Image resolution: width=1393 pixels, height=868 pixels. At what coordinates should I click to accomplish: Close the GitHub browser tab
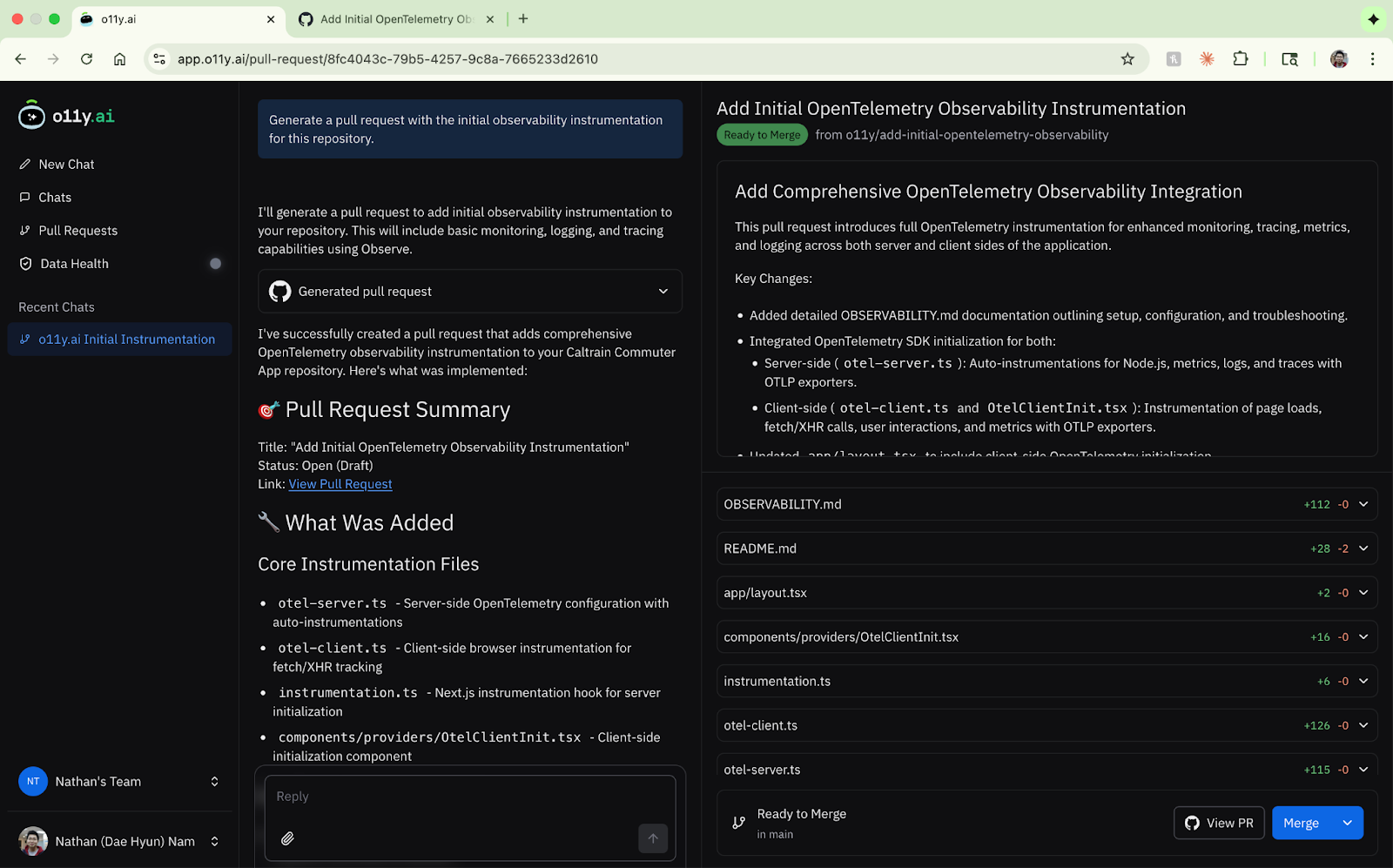click(490, 19)
